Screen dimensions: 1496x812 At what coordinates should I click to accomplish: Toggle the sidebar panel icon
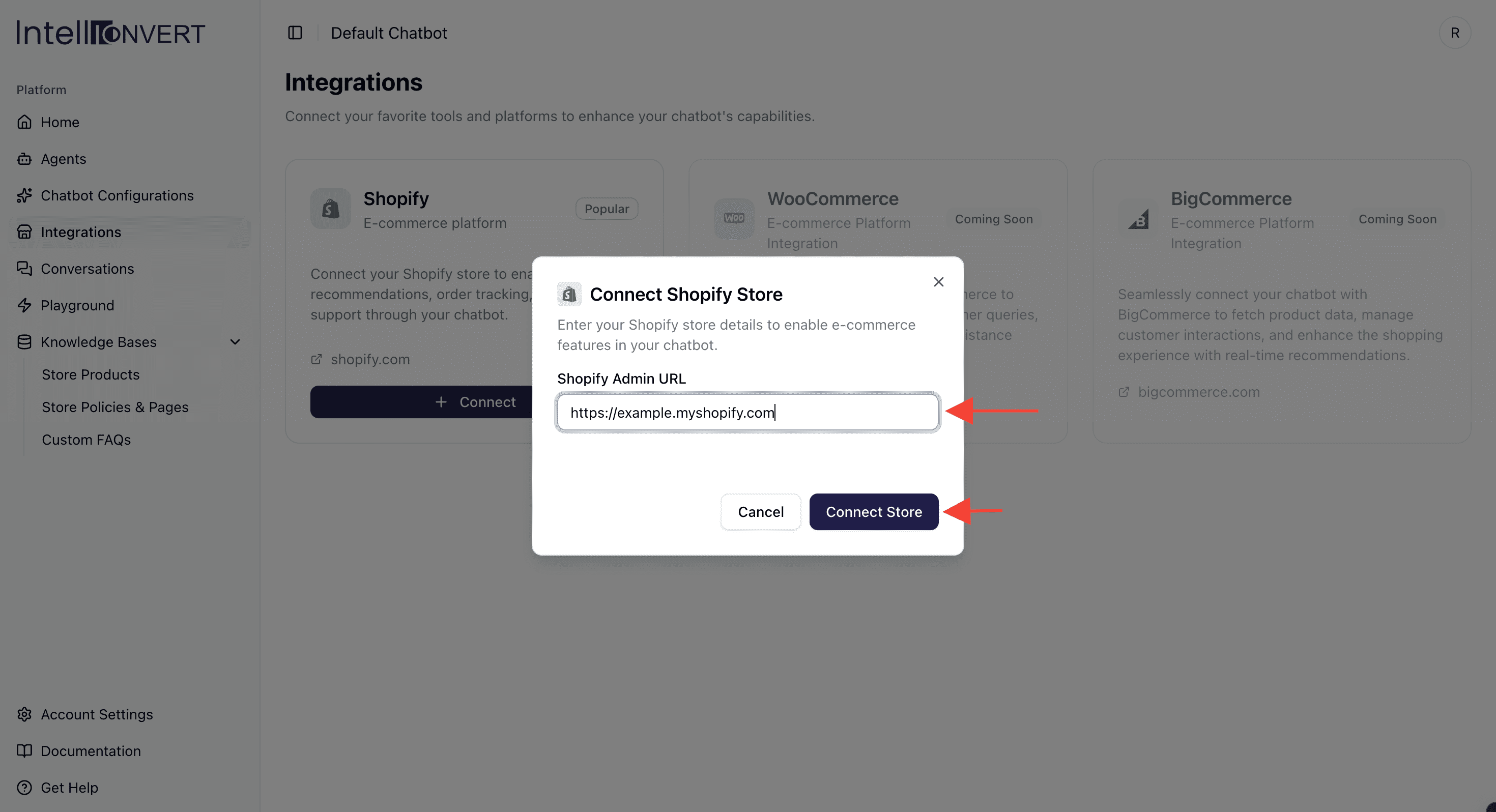tap(295, 33)
